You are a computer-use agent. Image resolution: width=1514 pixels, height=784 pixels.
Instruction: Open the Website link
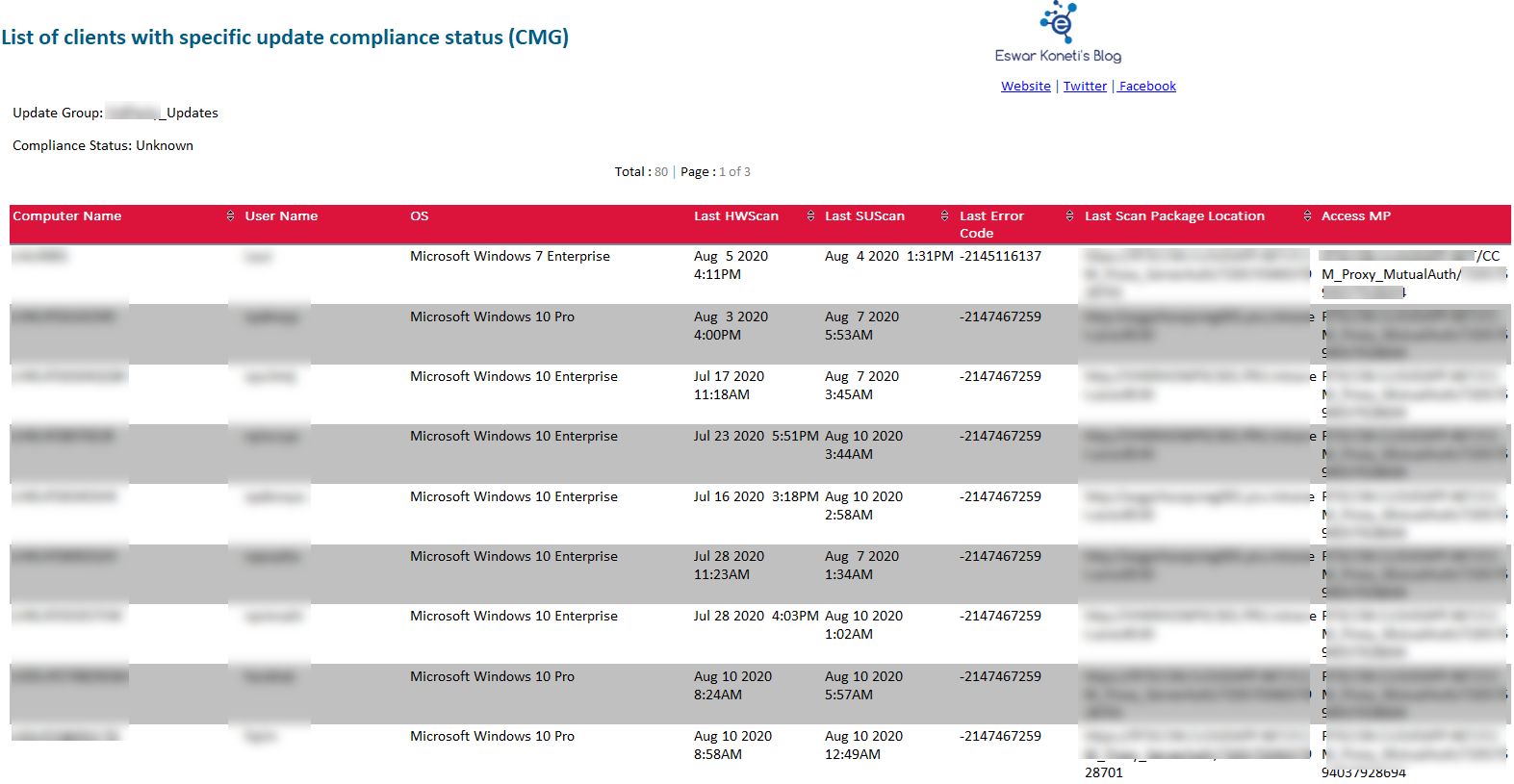click(x=1025, y=87)
